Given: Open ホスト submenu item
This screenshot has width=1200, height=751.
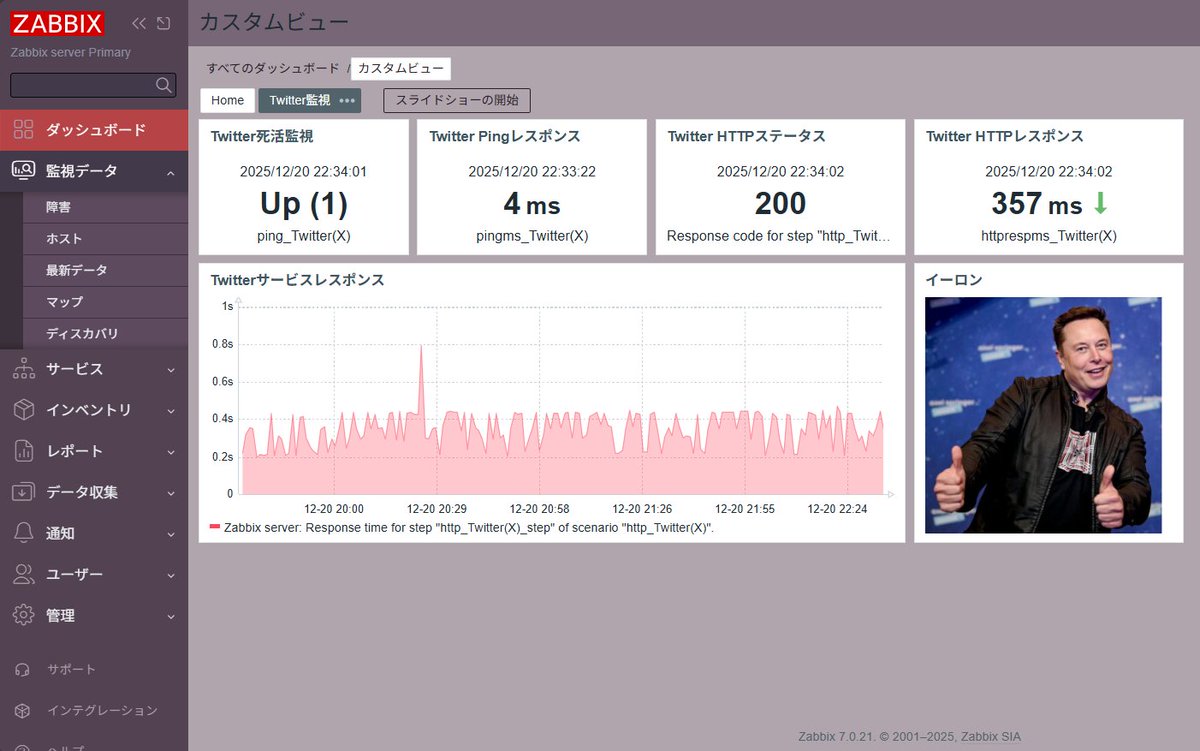Looking at the screenshot, I should [105, 239].
